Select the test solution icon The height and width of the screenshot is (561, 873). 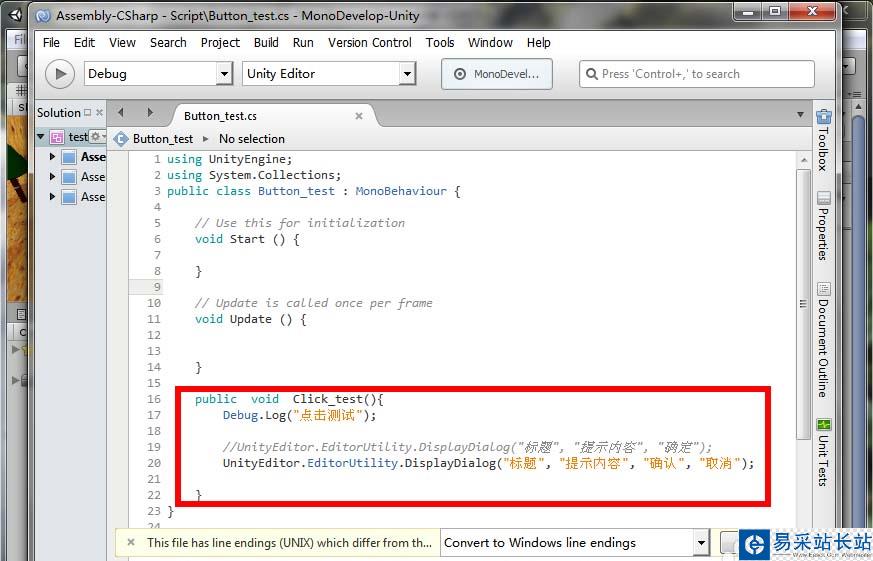[57, 137]
